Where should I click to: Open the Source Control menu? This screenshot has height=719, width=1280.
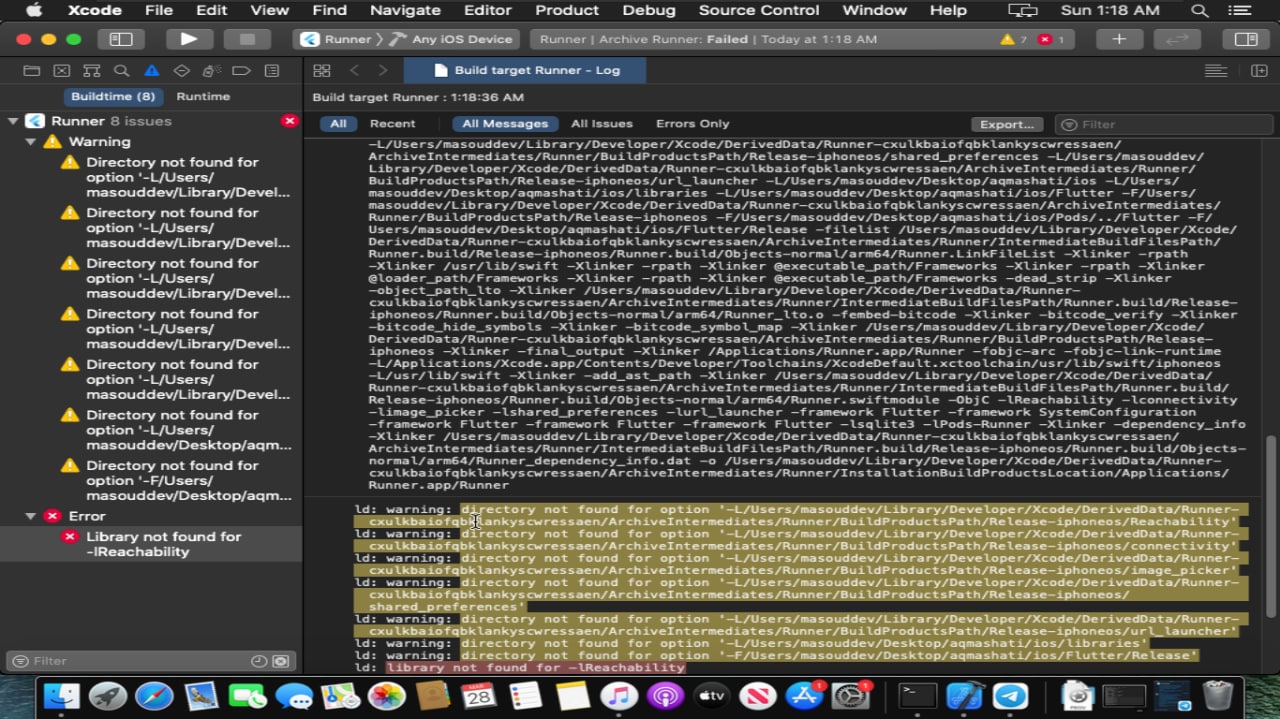pyautogui.click(x=758, y=10)
